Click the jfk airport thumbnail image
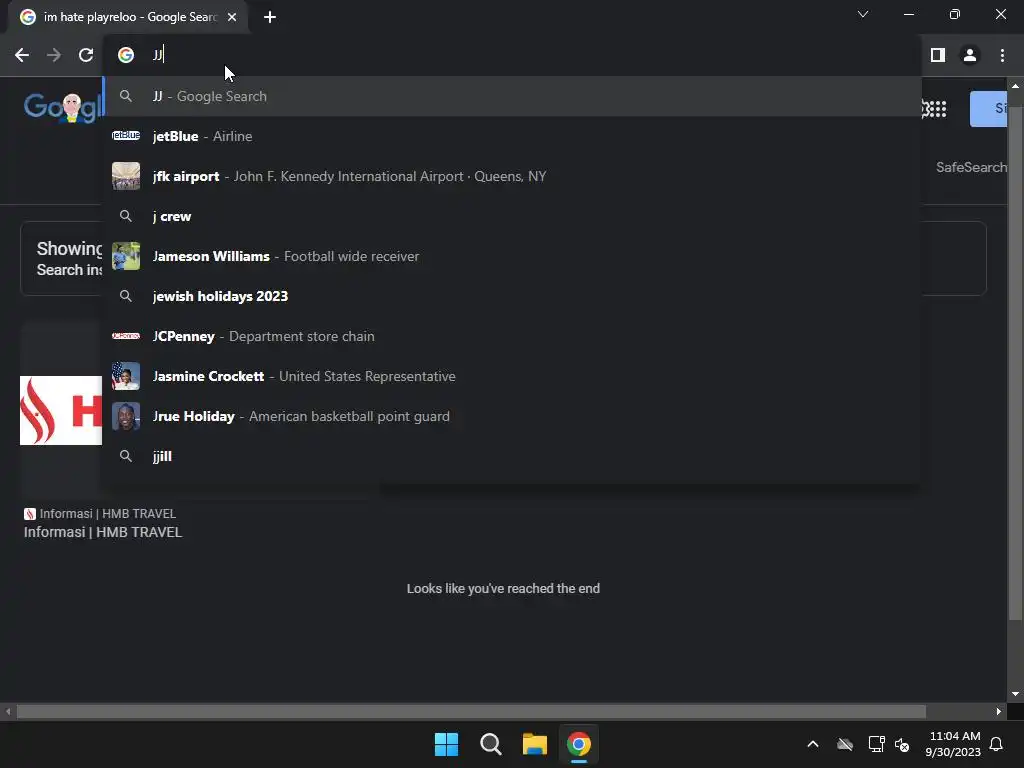This screenshot has width=1024, height=768. 126,176
